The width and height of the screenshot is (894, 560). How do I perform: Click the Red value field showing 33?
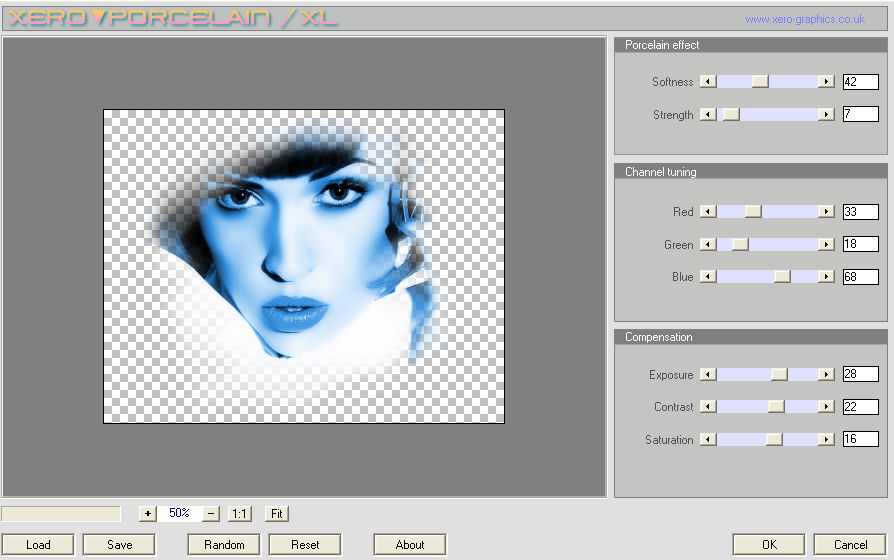(861, 212)
